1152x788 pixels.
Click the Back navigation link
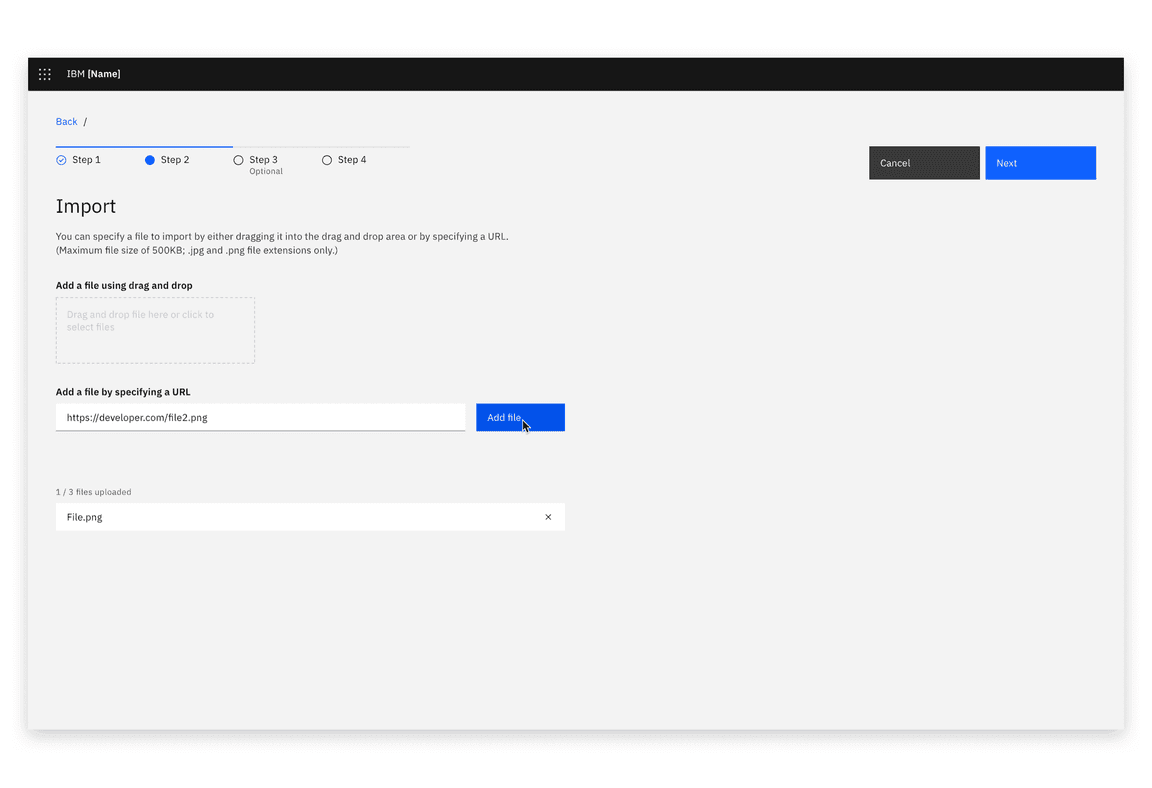pos(66,121)
